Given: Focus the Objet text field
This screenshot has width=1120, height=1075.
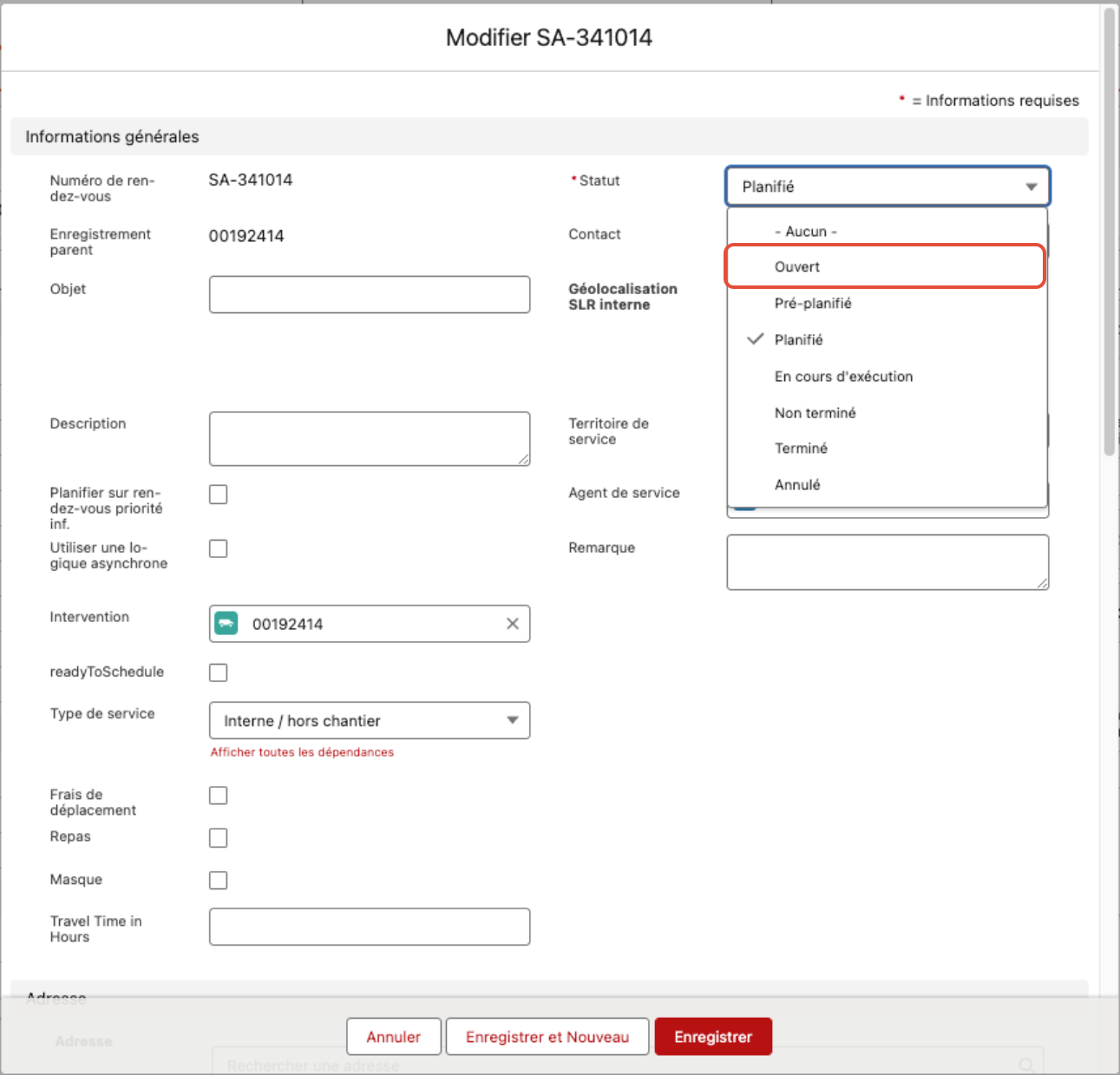Looking at the screenshot, I should click(x=370, y=294).
